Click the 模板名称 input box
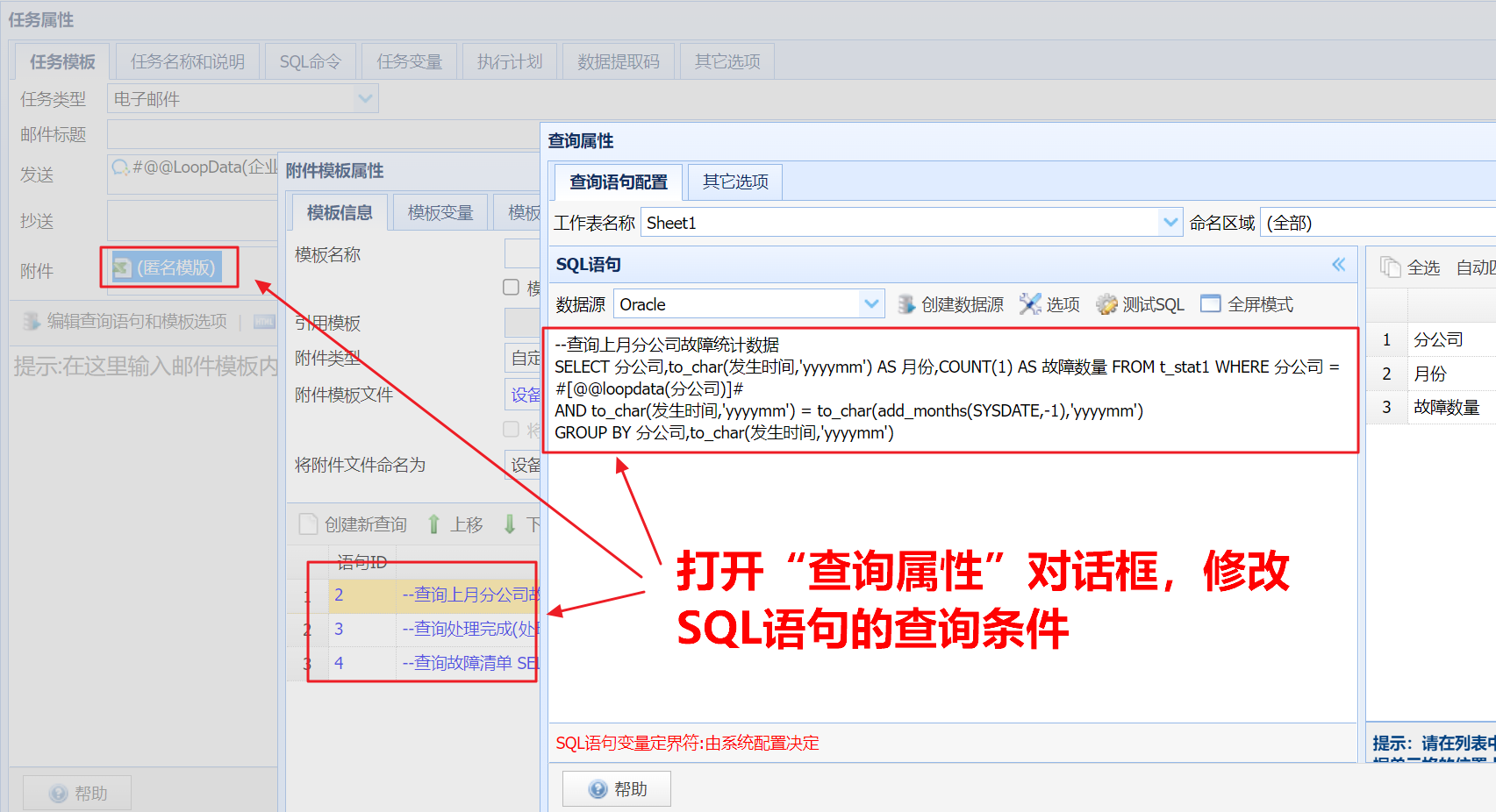This screenshot has height=812, width=1496. click(522, 253)
